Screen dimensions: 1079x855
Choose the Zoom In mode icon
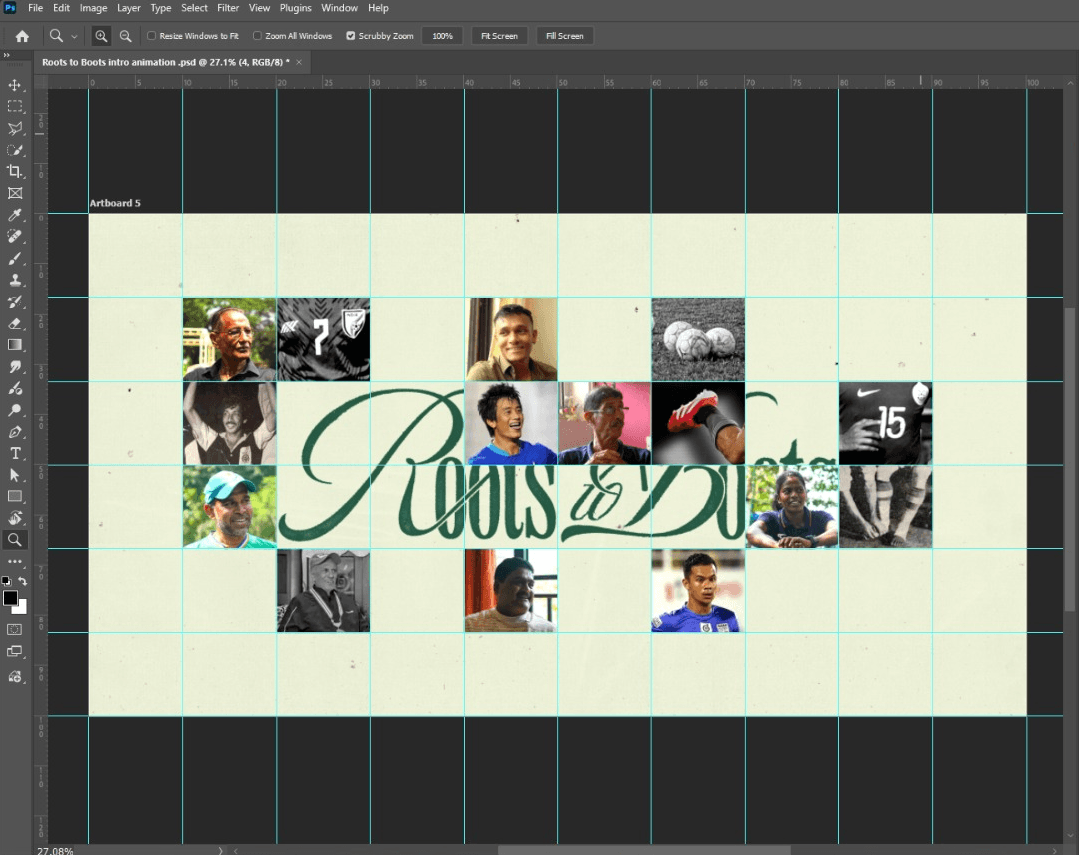(x=101, y=36)
